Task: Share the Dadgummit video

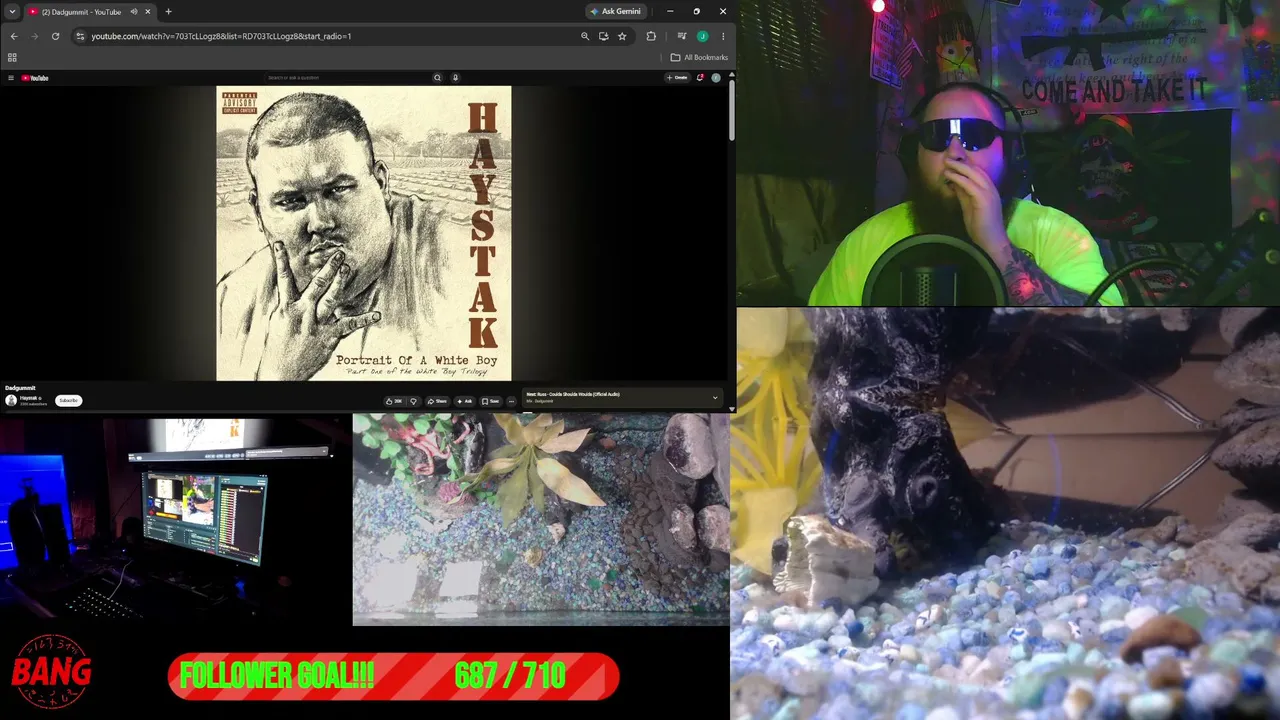Action: [x=437, y=401]
